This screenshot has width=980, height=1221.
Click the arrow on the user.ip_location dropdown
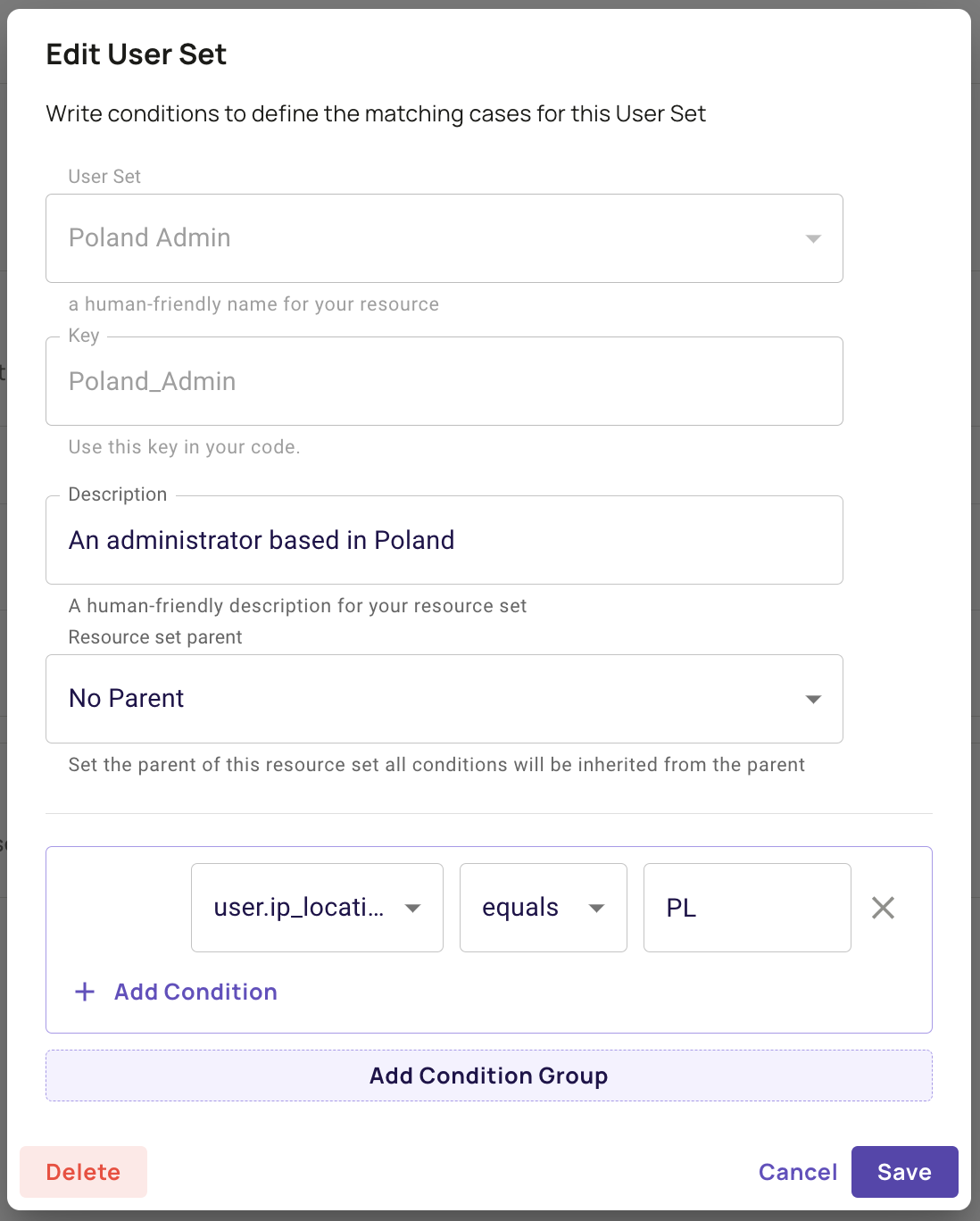pyautogui.click(x=413, y=908)
